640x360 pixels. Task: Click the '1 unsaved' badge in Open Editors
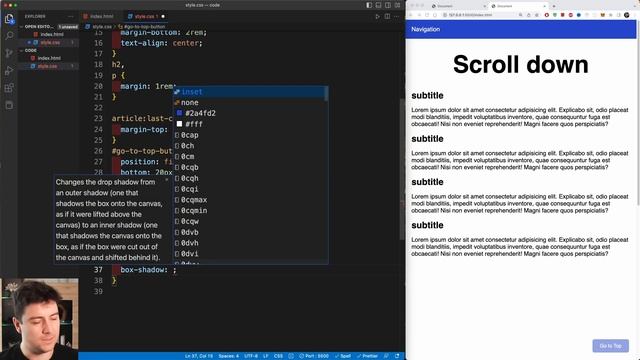point(68,27)
